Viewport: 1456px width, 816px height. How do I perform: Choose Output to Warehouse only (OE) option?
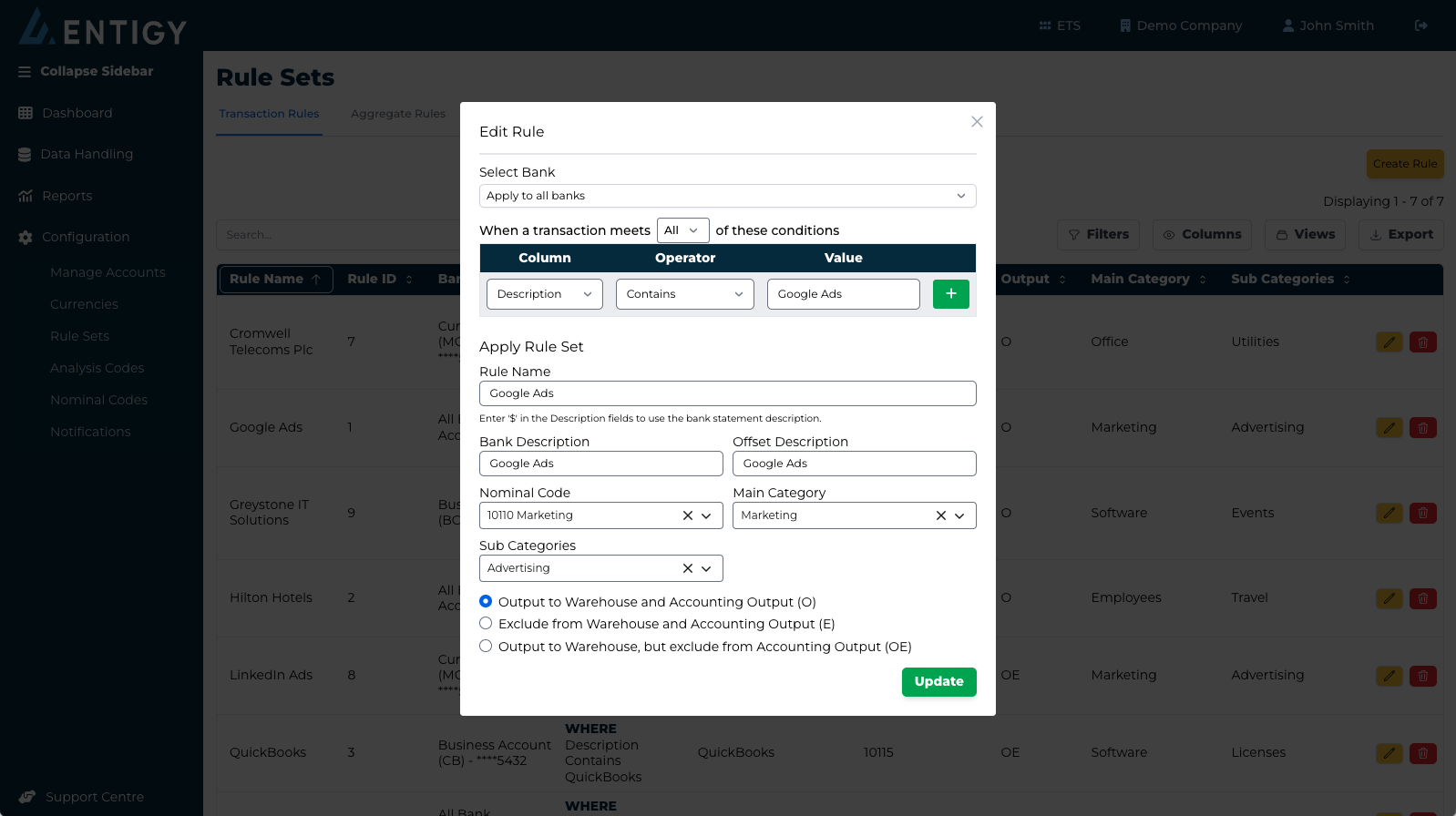486,646
